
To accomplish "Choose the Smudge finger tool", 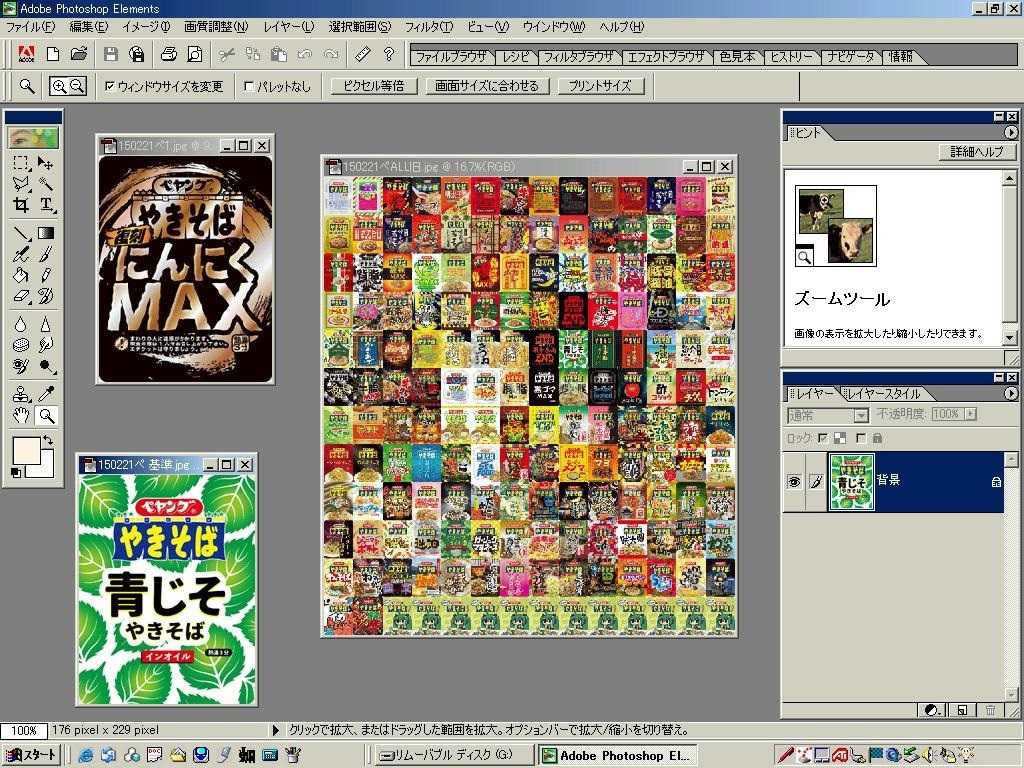I will 45,345.
